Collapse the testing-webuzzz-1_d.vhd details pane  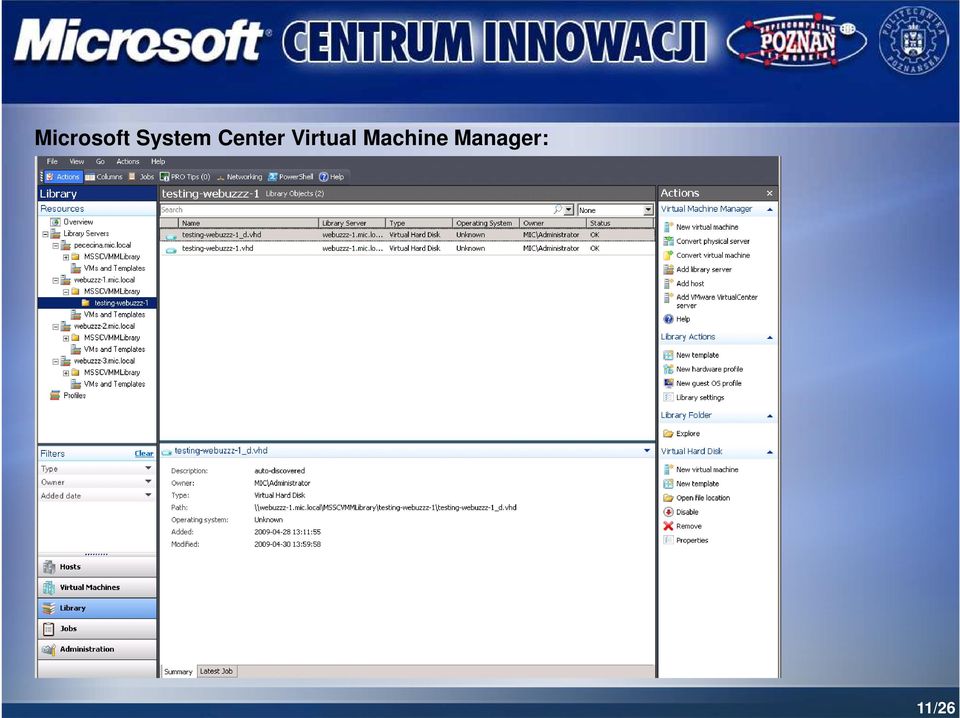647,451
